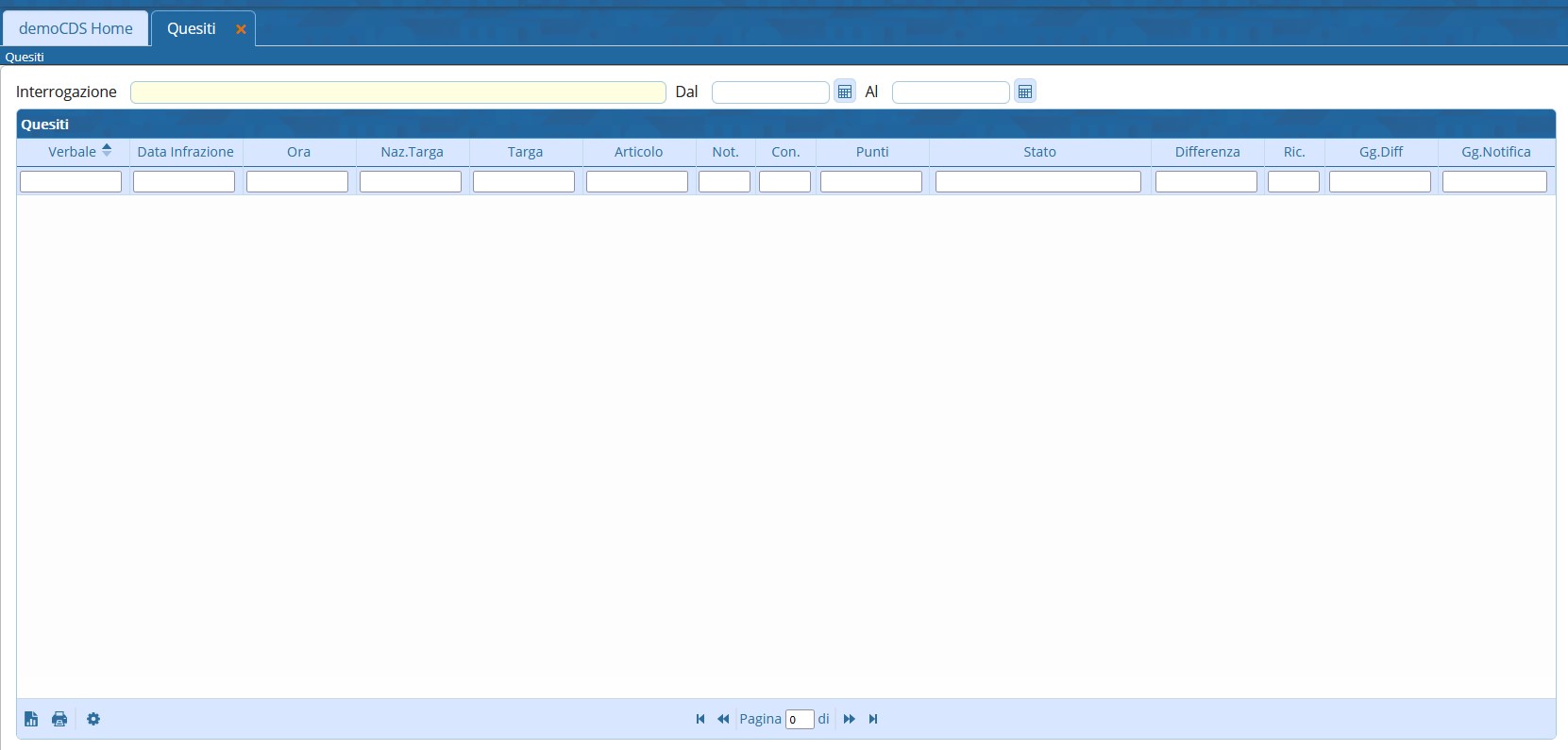
Task: Select the Quesiti tab
Action: tap(192, 28)
